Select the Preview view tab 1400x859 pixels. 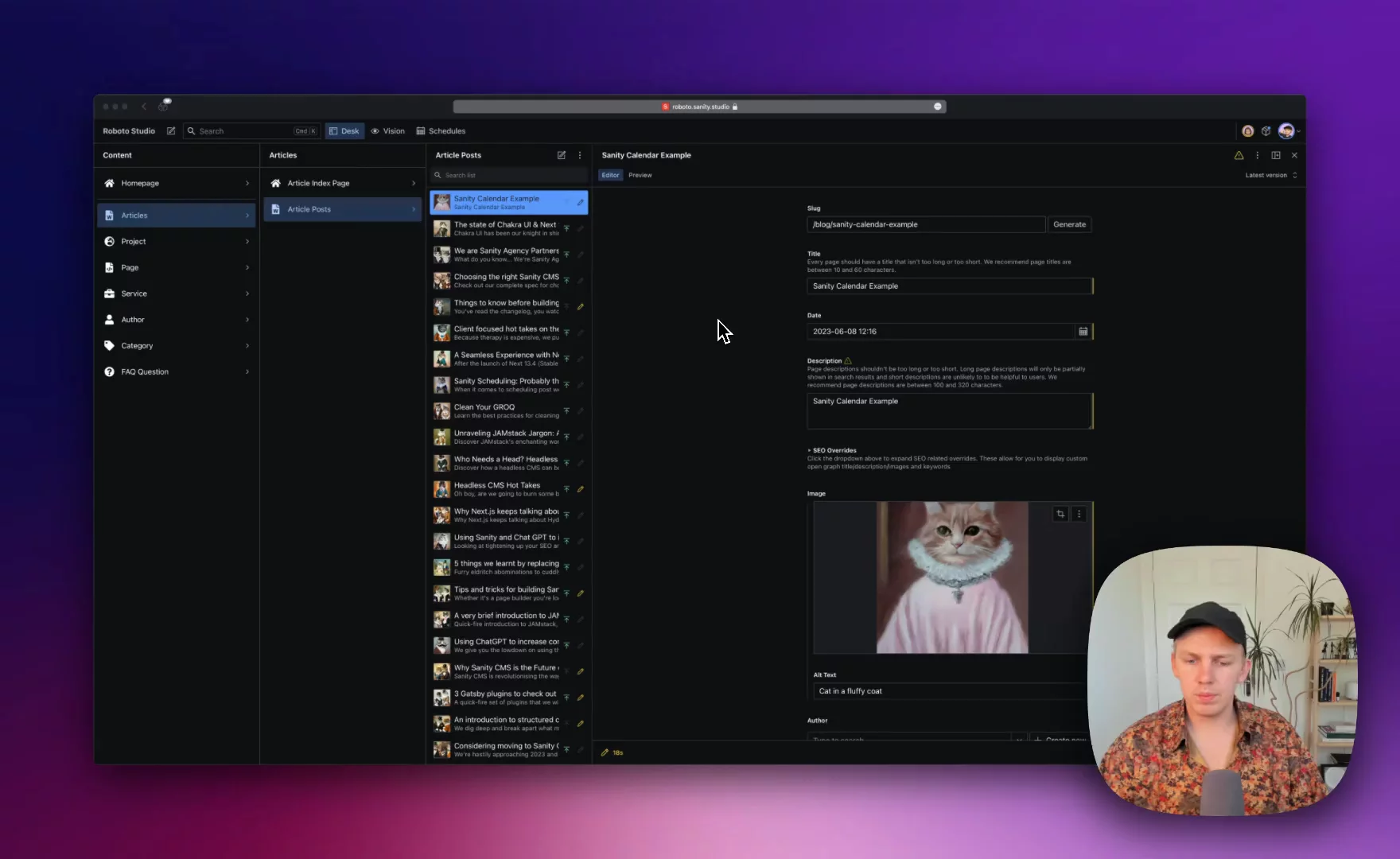pos(640,175)
